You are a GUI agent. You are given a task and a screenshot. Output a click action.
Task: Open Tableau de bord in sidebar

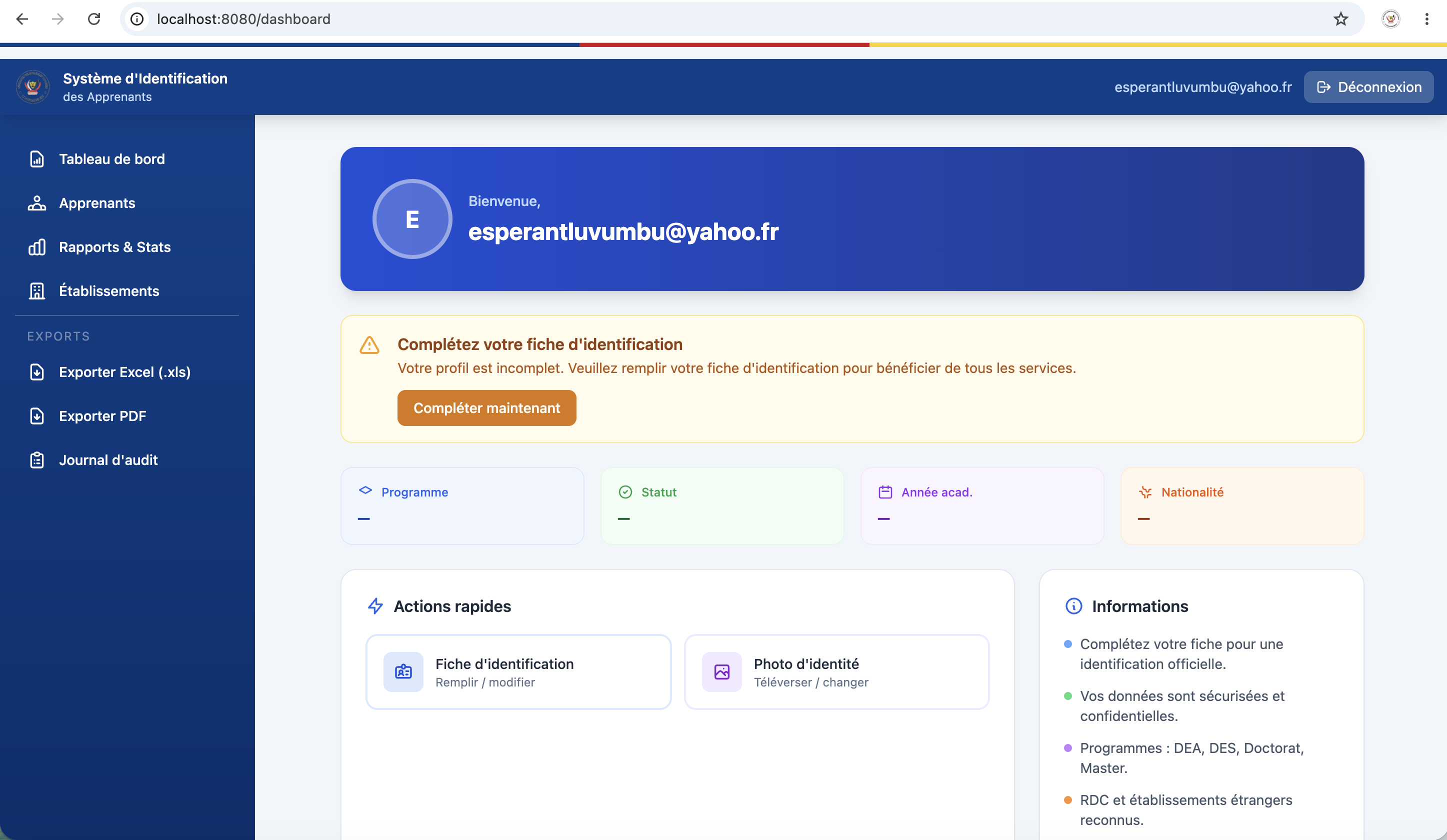coord(127,159)
